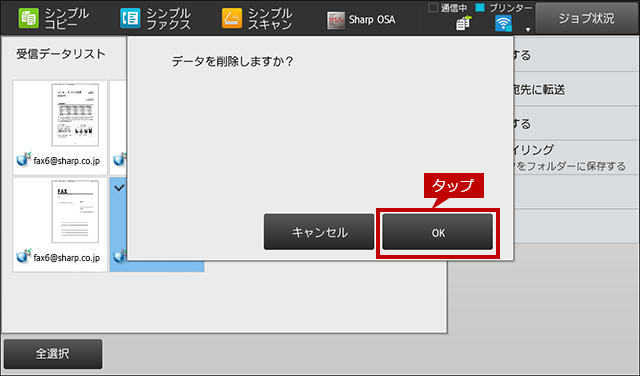Tap the wireless LAN status icon
The image size is (640, 376).
(503, 24)
